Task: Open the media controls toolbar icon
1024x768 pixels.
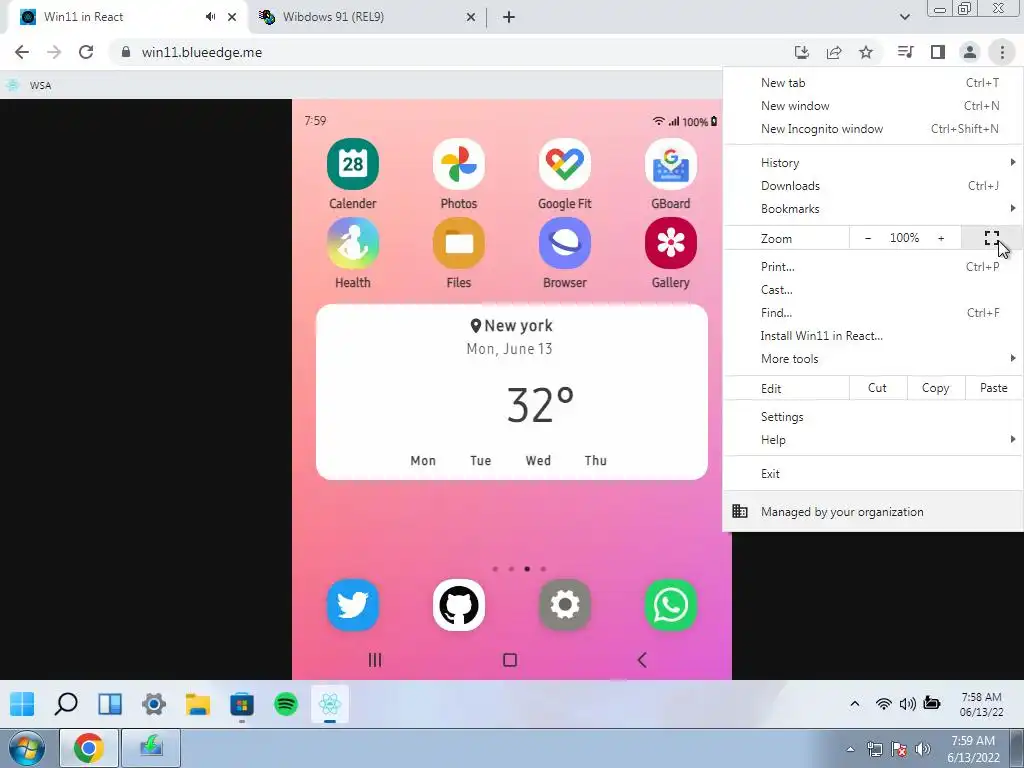Action: tap(905, 52)
